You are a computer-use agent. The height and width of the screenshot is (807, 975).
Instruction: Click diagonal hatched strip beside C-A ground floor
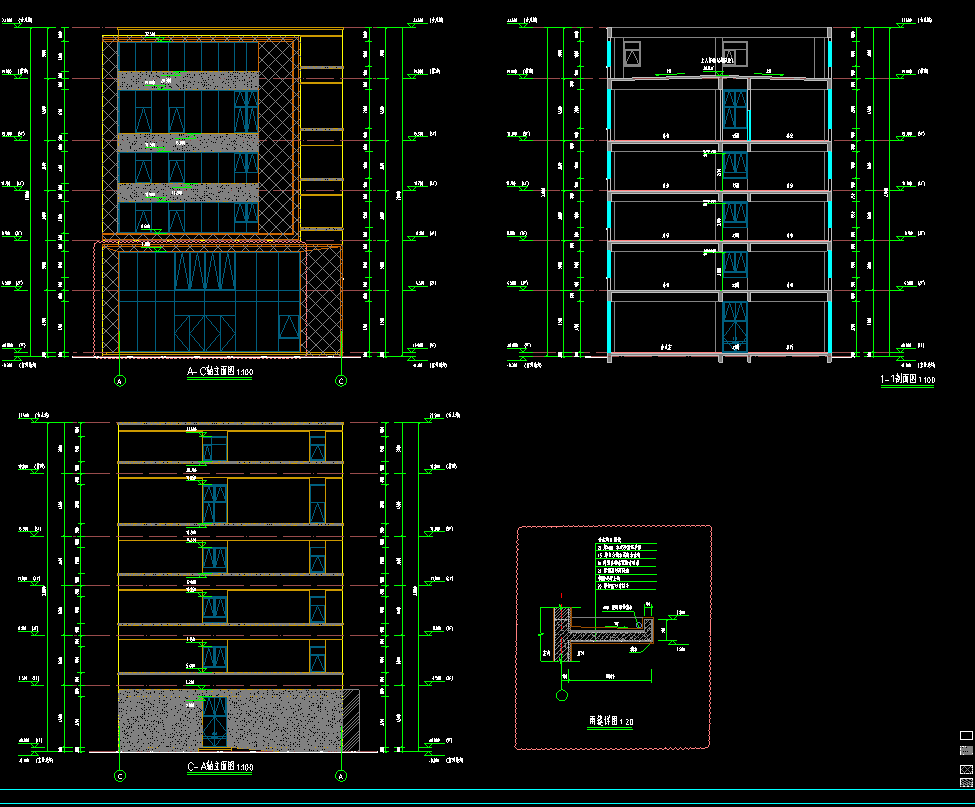point(352,720)
